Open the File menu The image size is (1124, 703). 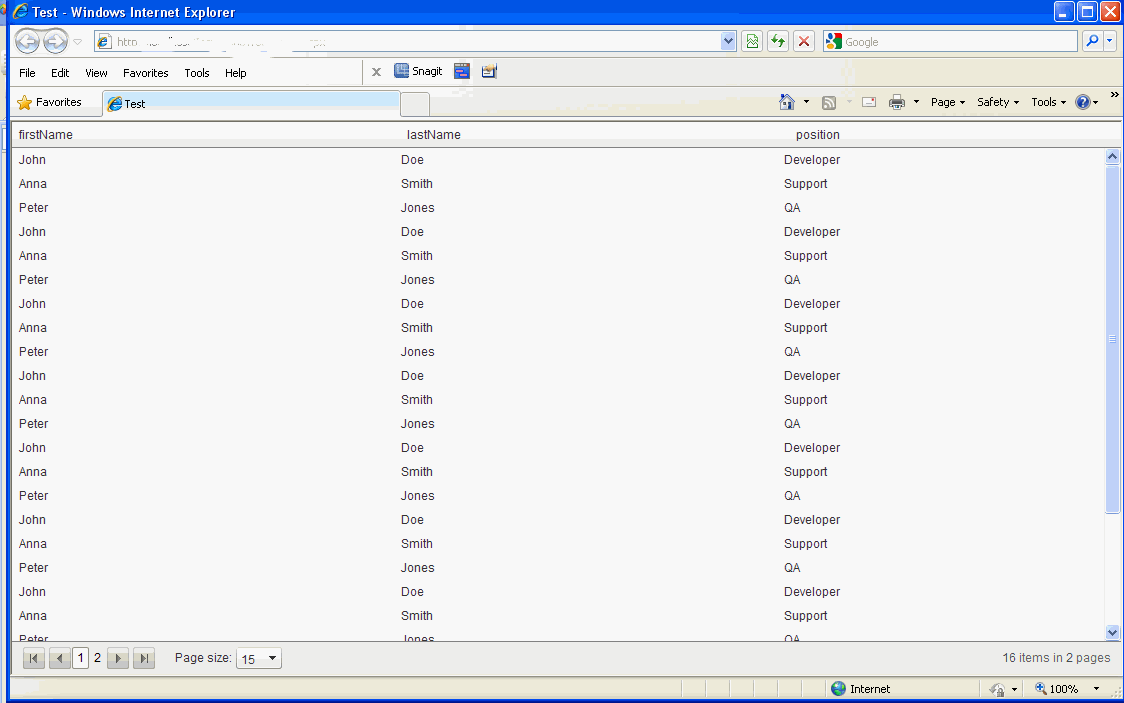point(27,73)
